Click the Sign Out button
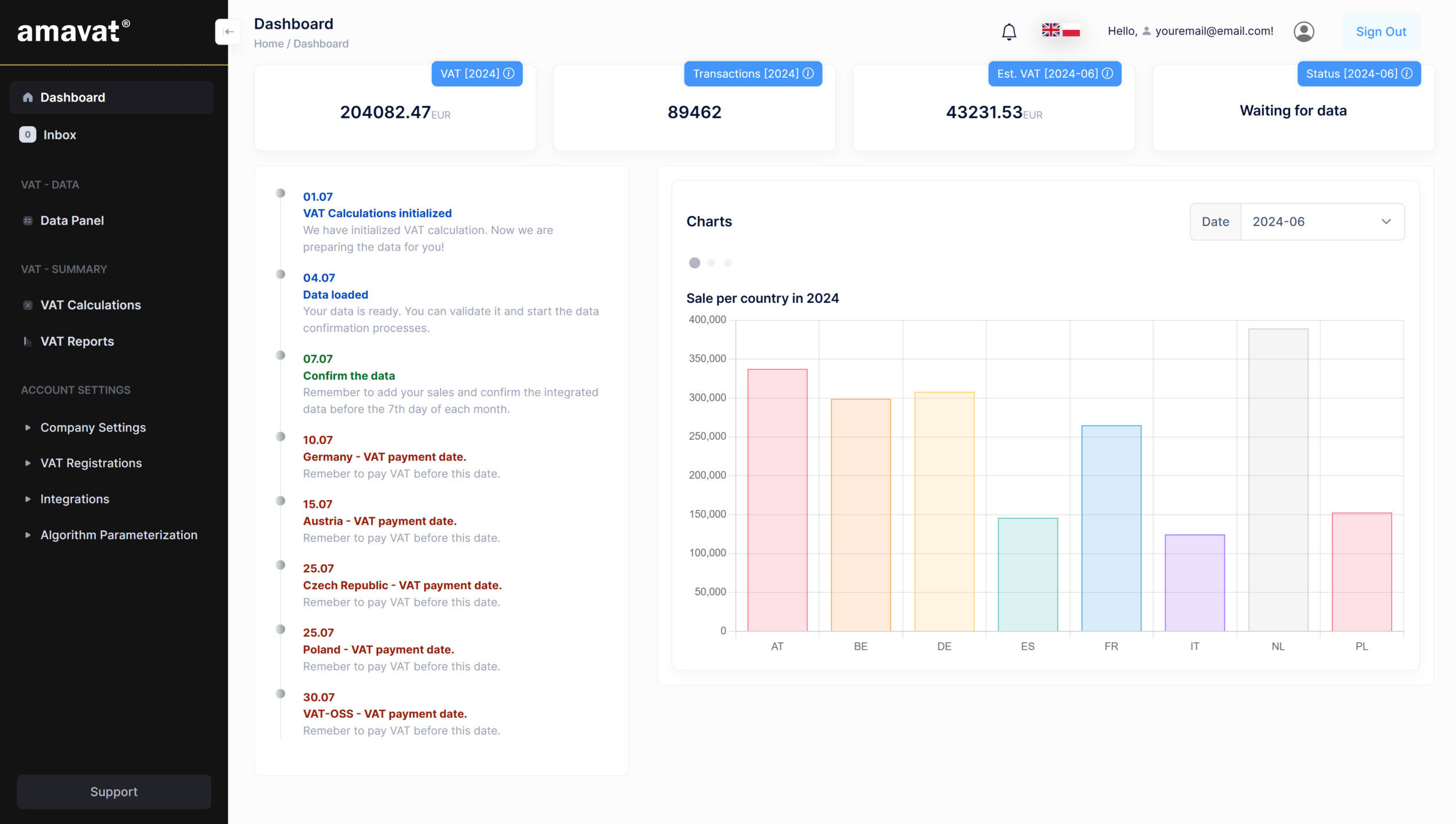 pos(1381,32)
